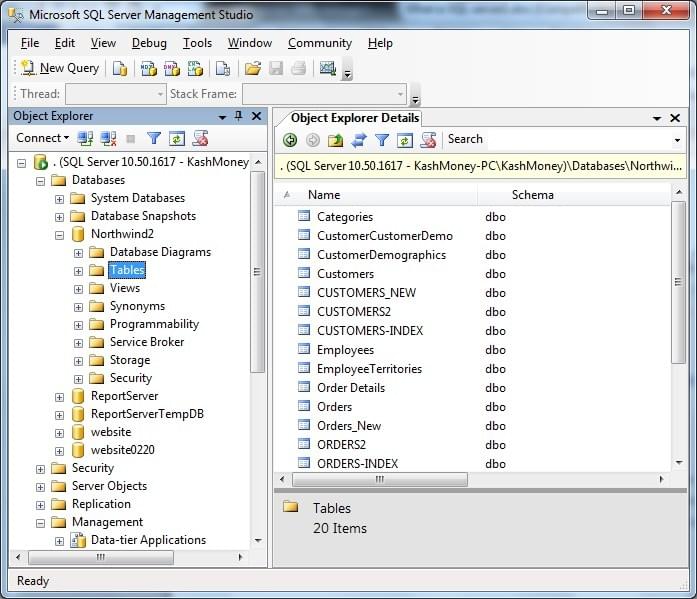This screenshot has height=599, width=697.
Task: Expand the Programmability folder
Action: tap(78, 325)
